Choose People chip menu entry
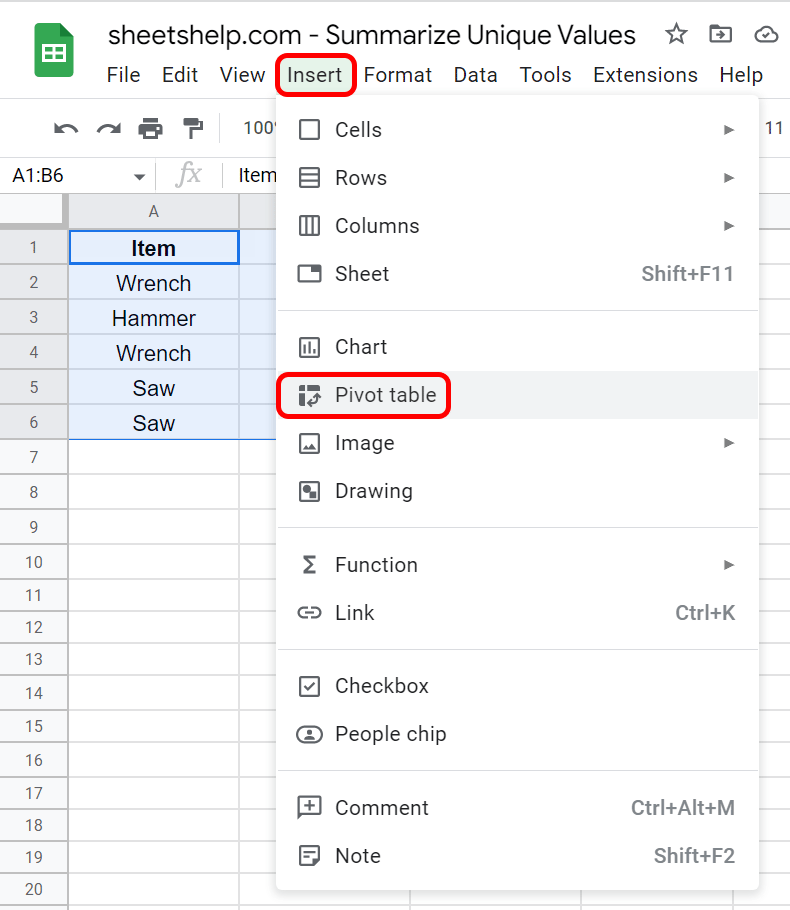The width and height of the screenshot is (790, 910). pos(517,734)
